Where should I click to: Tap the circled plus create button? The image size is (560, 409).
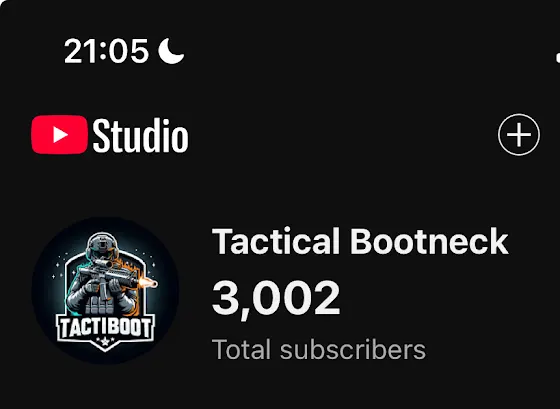pyautogui.click(x=519, y=134)
